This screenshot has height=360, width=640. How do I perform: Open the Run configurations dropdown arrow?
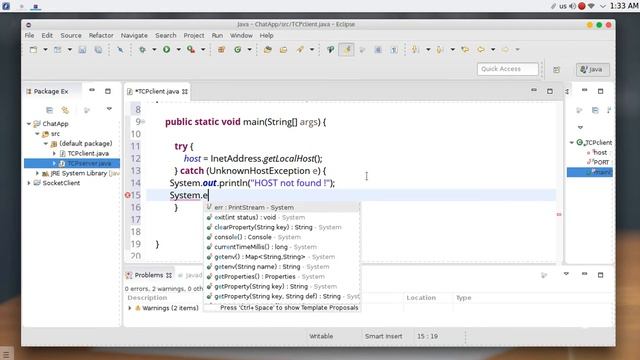pyautogui.click(x=178, y=50)
